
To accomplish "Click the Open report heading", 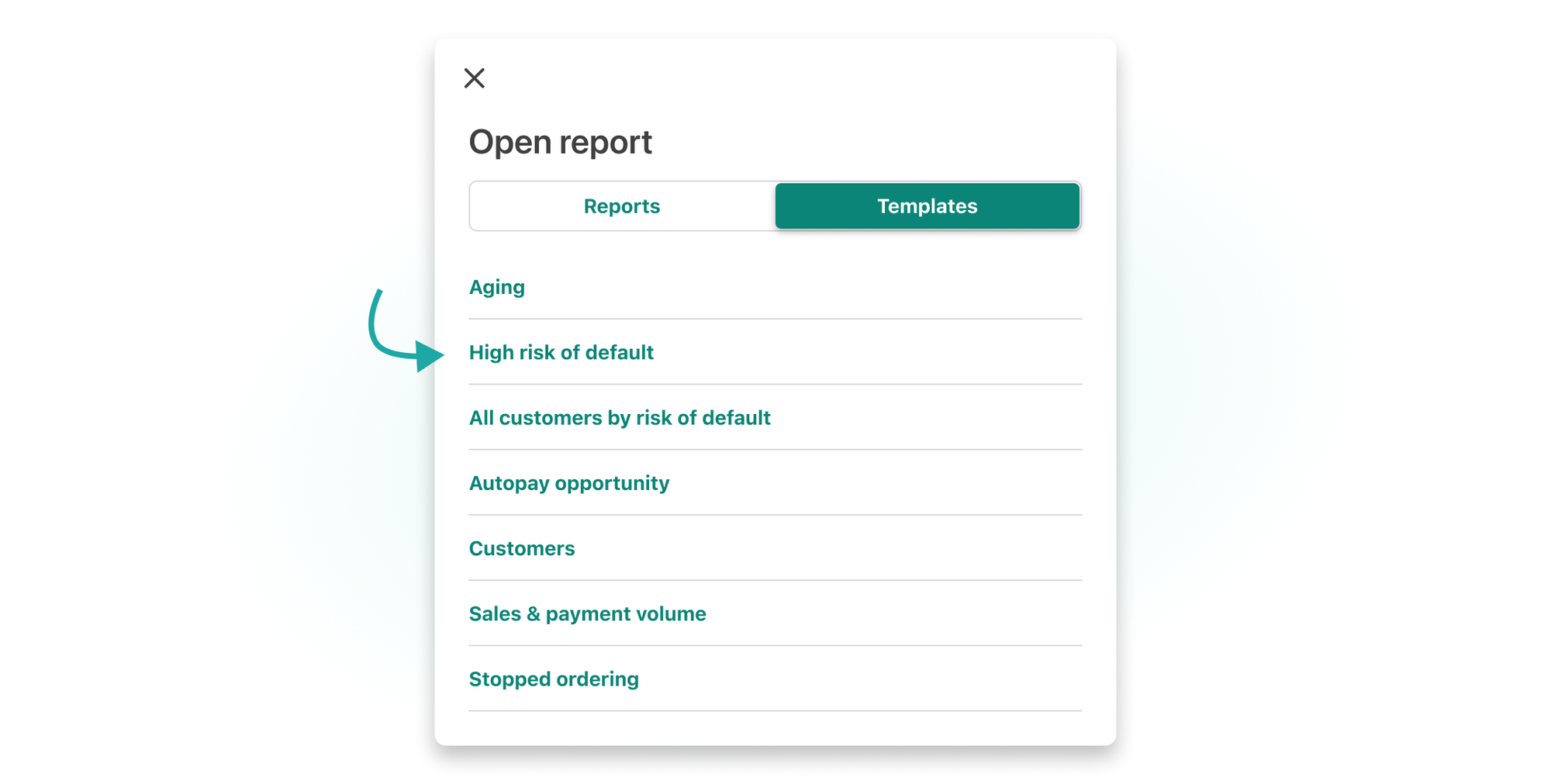I will 560,142.
